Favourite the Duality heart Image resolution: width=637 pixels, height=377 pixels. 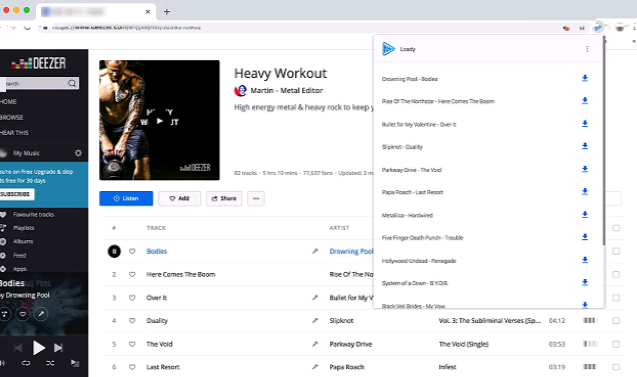pyautogui.click(x=132, y=321)
